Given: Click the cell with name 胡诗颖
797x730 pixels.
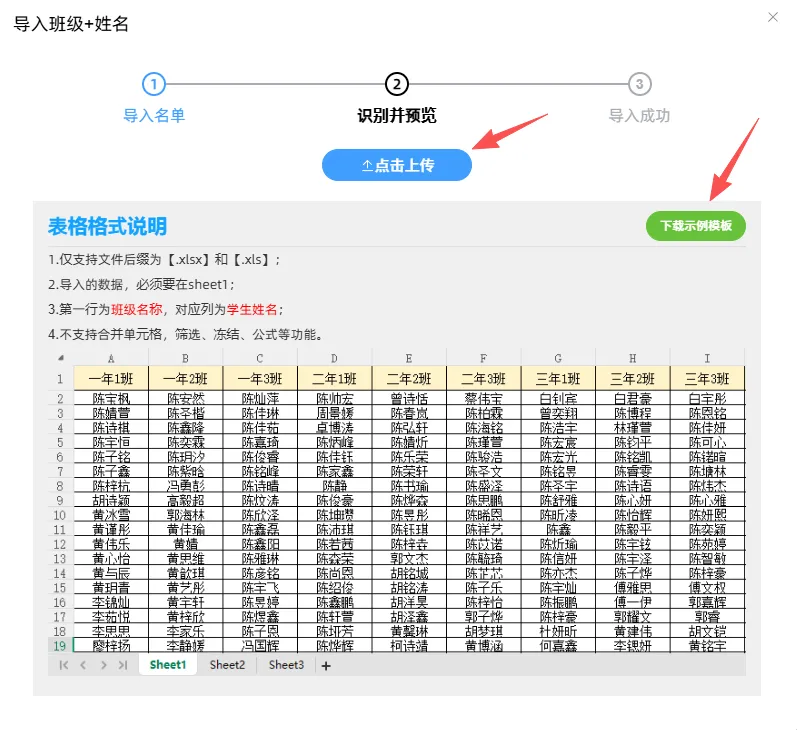Looking at the screenshot, I should coord(111,500).
